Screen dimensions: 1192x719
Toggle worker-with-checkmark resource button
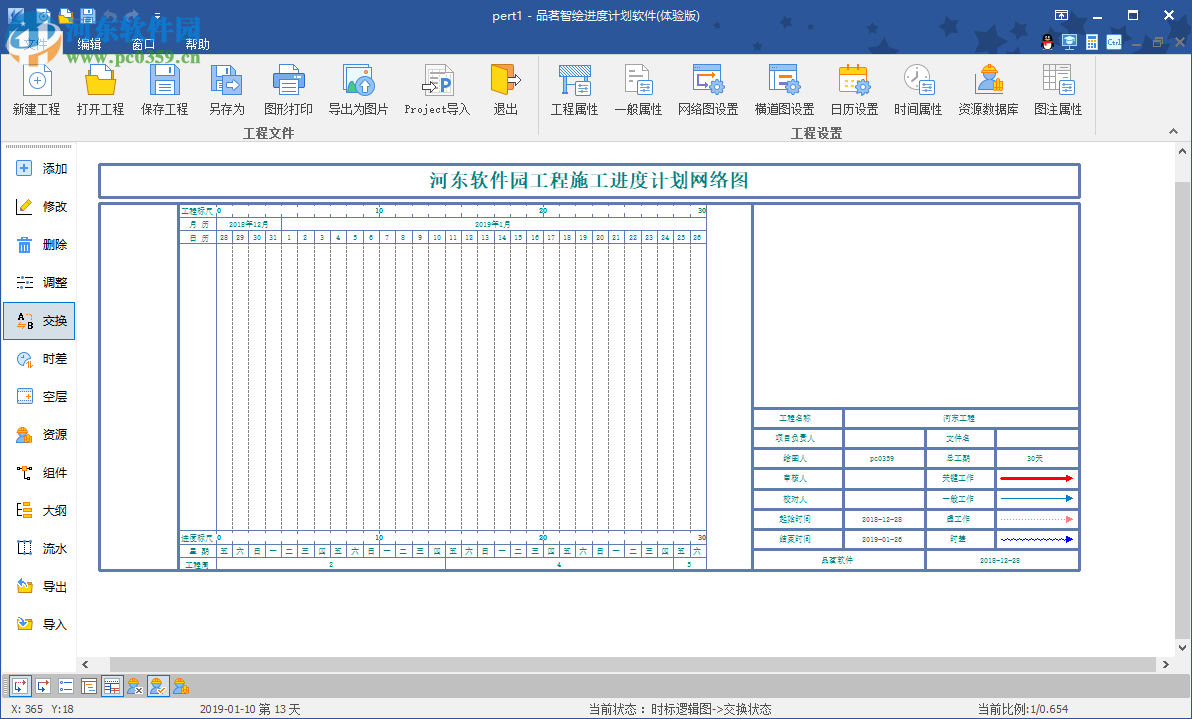158,686
